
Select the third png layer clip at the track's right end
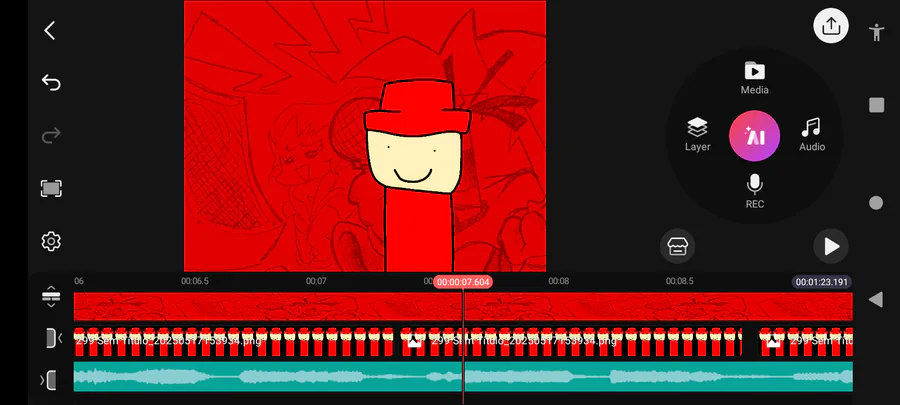click(806, 341)
